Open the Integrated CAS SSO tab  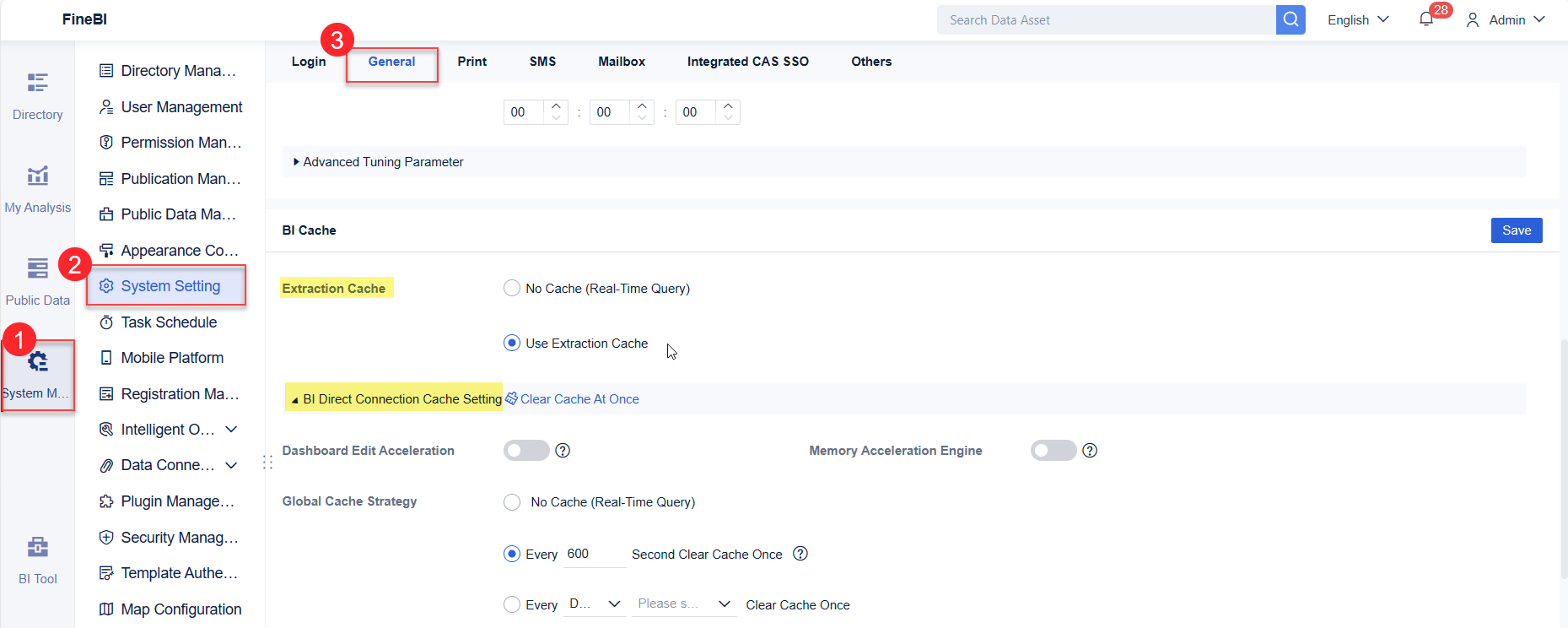tap(748, 62)
